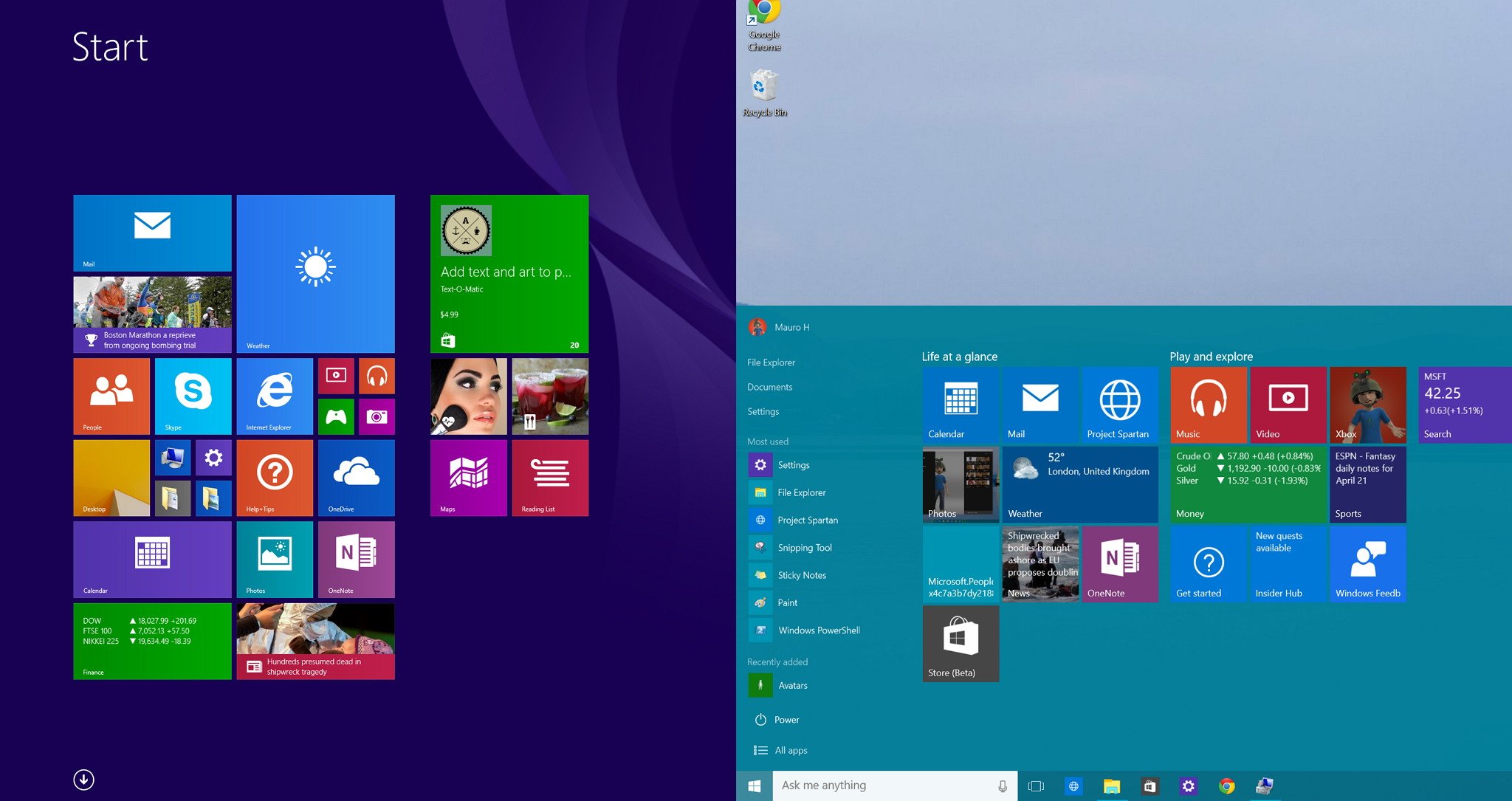
Task: Open Project Spartan tile in Start menu
Action: tap(1119, 405)
